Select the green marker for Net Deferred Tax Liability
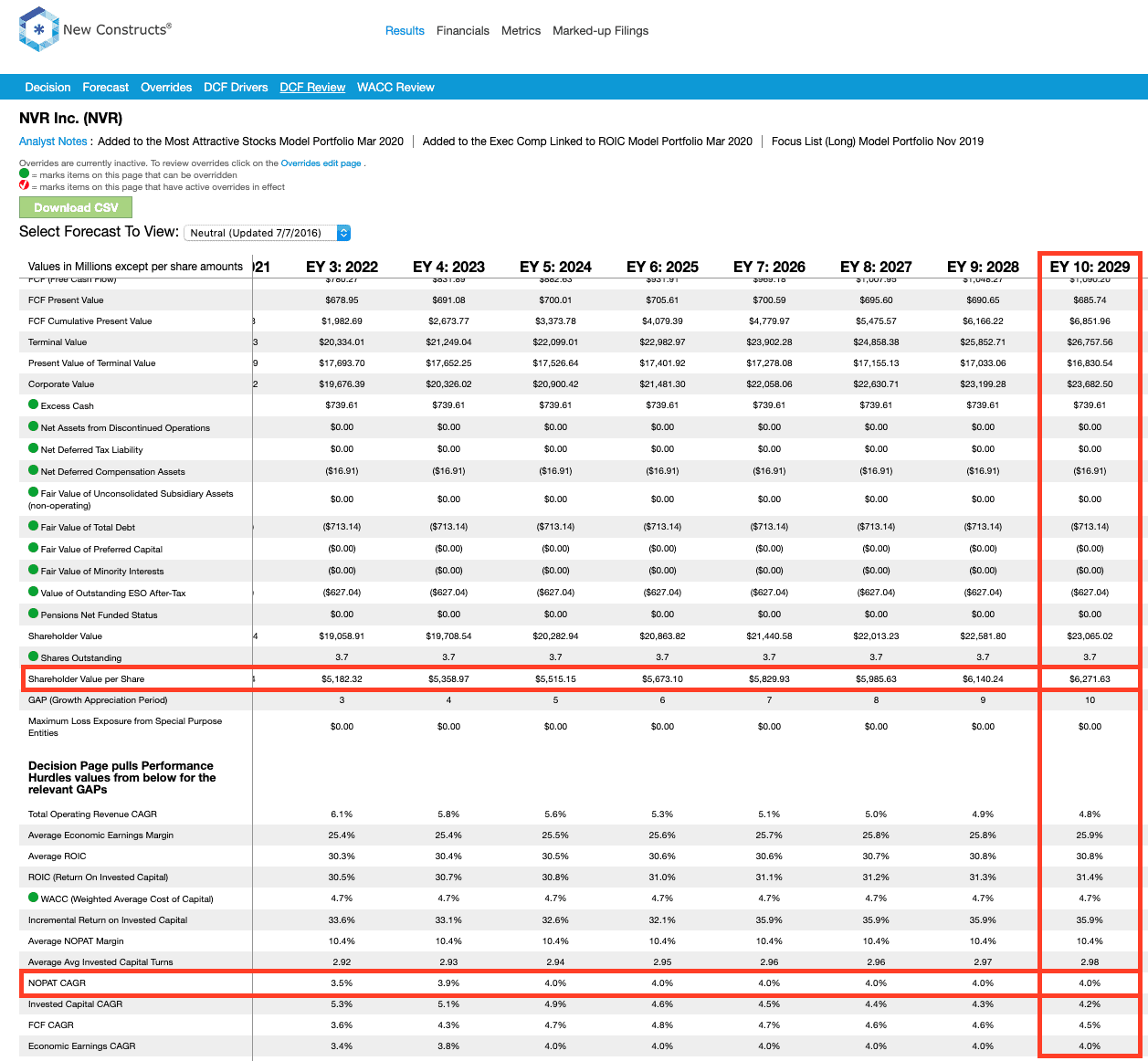The image size is (1148, 1061). click(34, 448)
